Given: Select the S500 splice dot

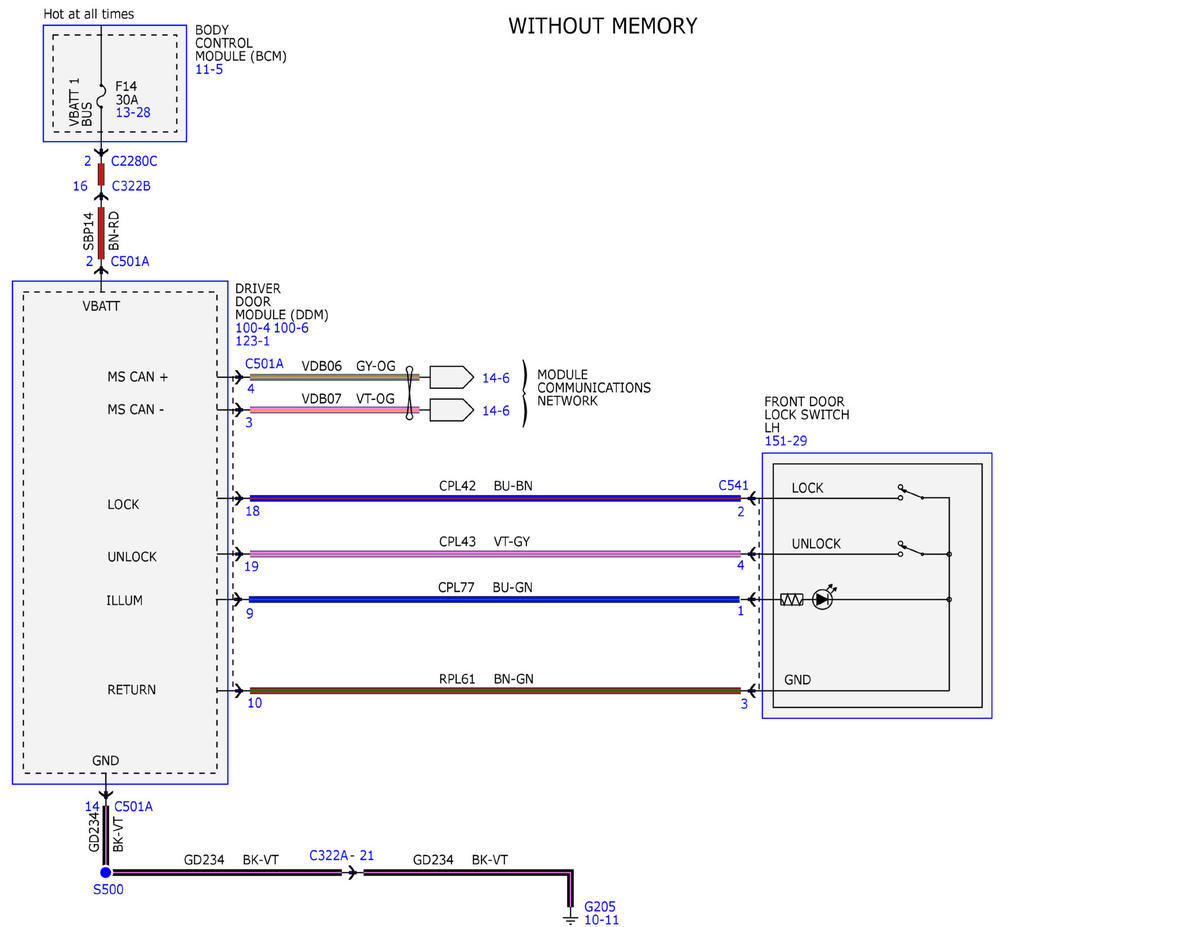Looking at the screenshot, I should [105, 872].
